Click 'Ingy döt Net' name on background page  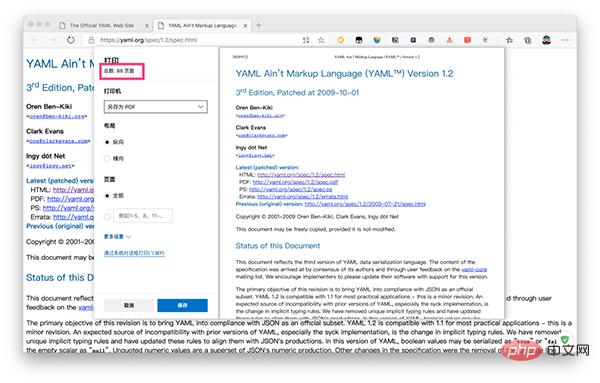46,156
